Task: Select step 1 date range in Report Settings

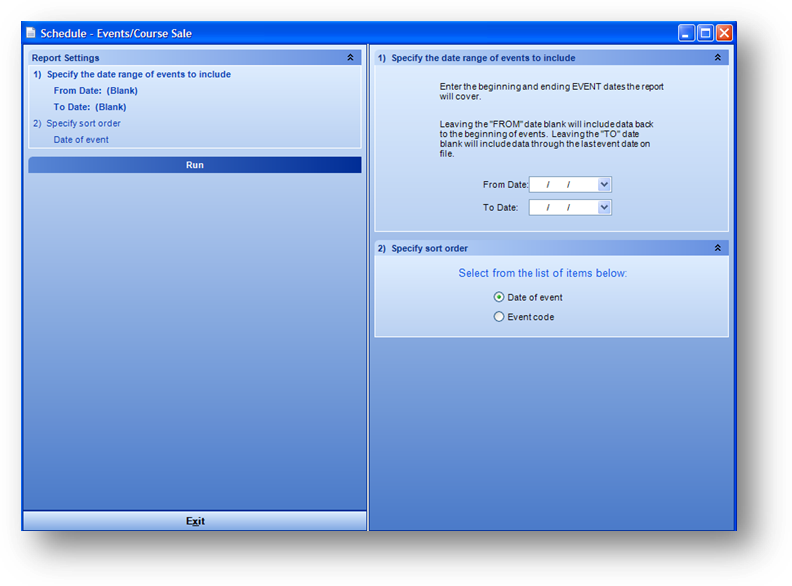Action: pyautogui.click(x=132, y=74)
